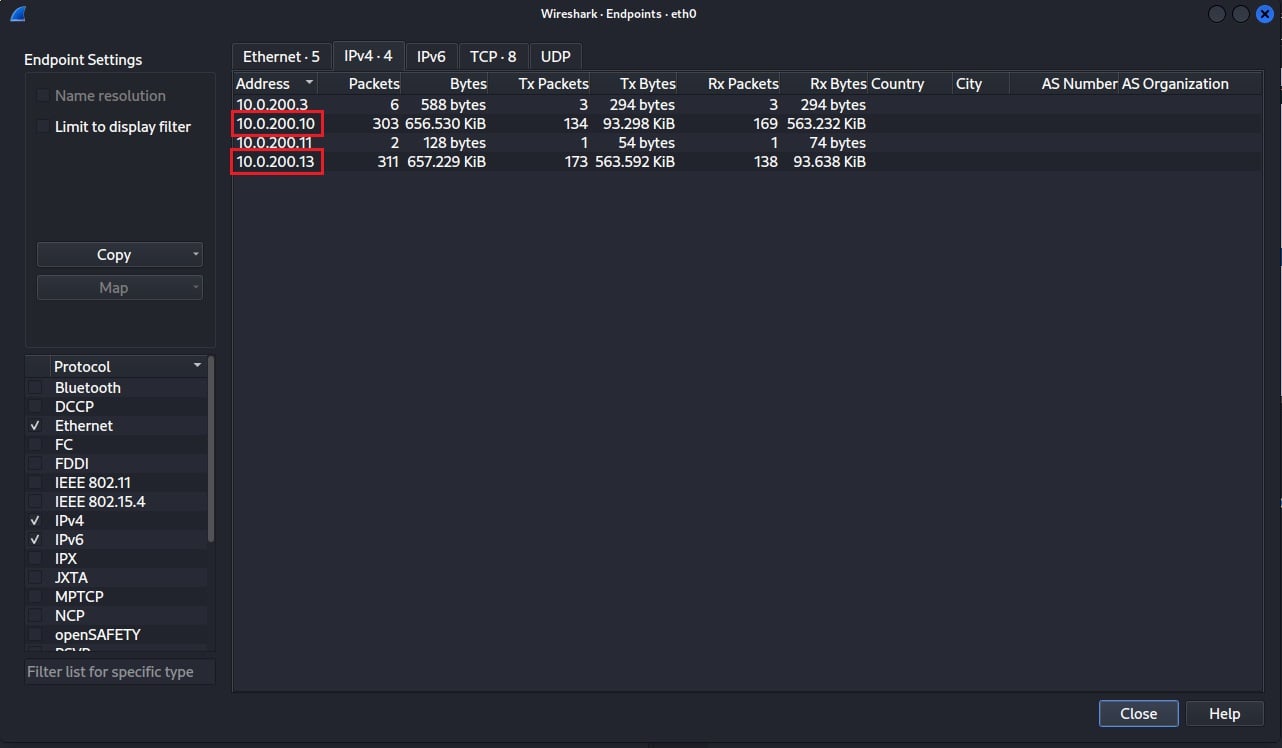Sort by the AS Number column header
This screenshot has width=1282, height=748.
(x=1064, y=84)
